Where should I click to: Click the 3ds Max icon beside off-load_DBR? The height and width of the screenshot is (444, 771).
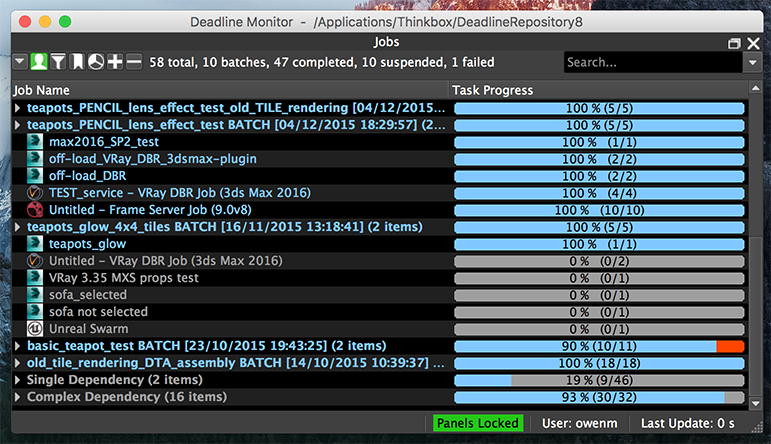(x=35, y=176)
